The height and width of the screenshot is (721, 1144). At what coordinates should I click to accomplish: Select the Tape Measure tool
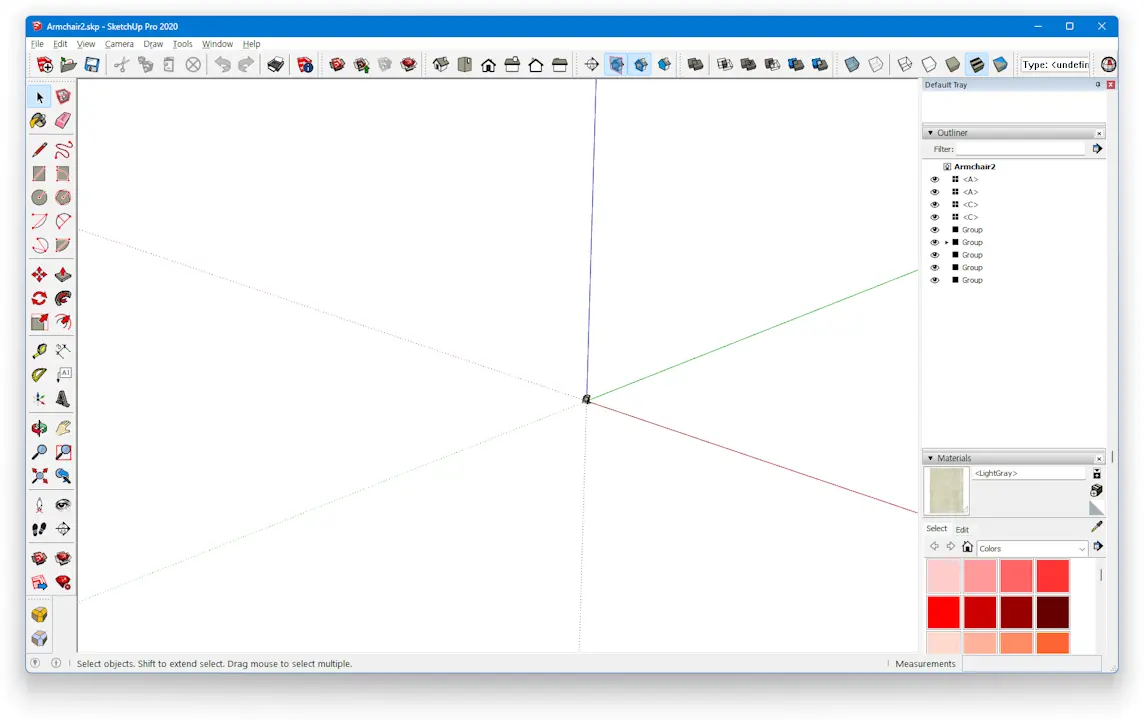(x=39, y=351)
